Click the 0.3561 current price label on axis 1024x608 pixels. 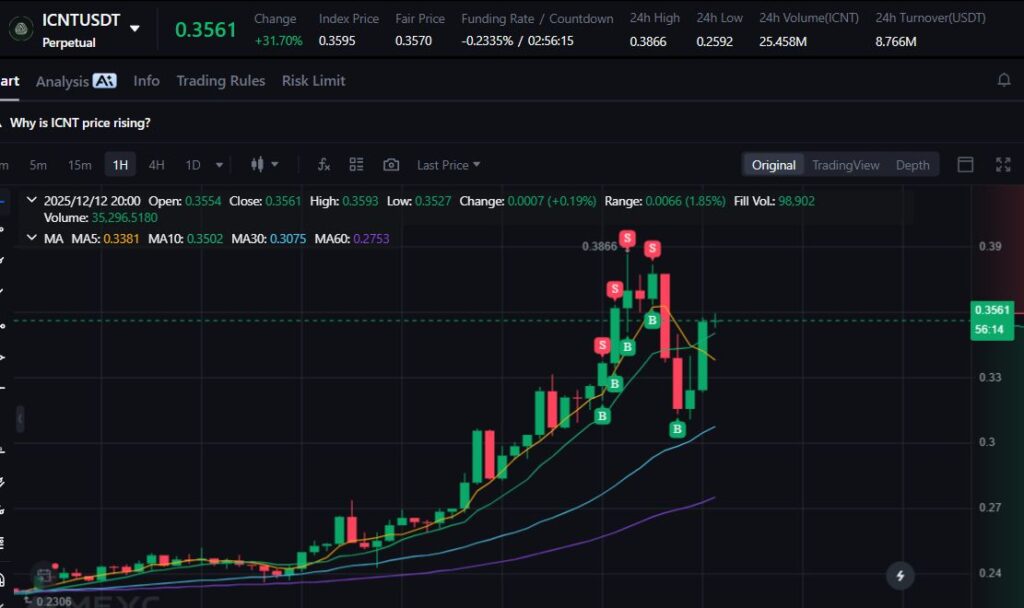point(992,310)
